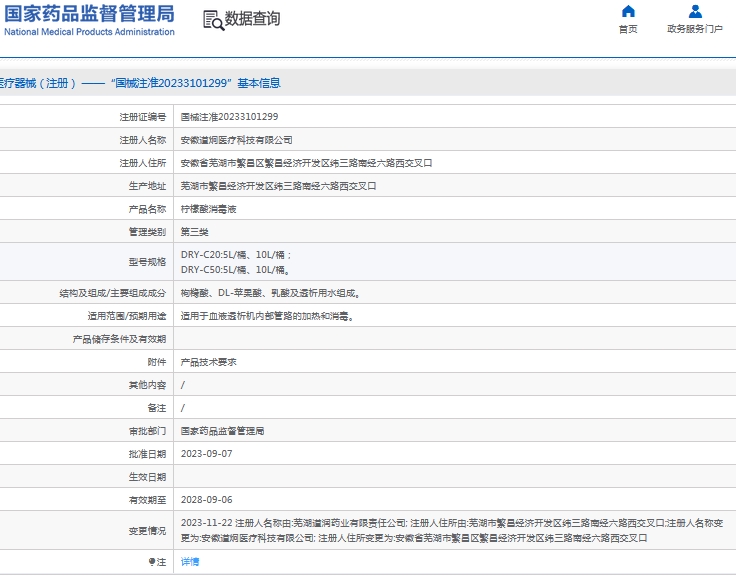Select registration number 国械注准20233101299 cell
The image size is (736, 576).
point(230,117)
